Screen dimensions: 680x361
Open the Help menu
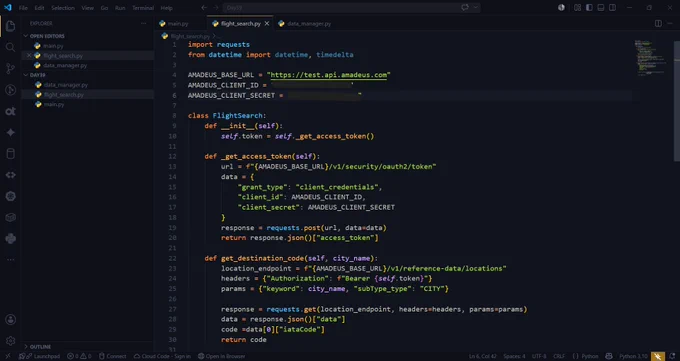pyautogui.click(x=166, y=8)
